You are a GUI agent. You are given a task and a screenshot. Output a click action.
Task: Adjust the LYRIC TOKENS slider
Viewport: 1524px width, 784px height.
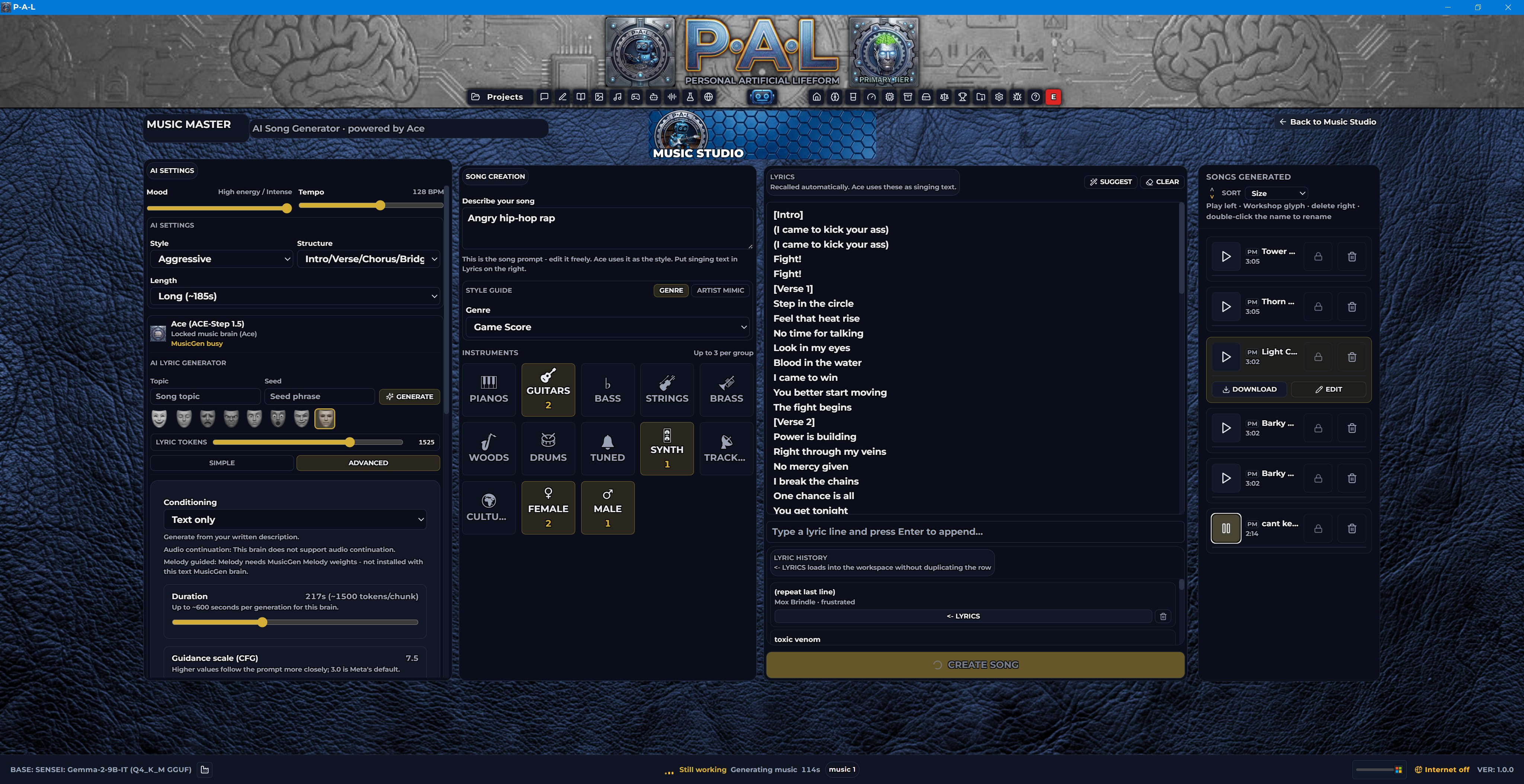click(x=308, y=442)
